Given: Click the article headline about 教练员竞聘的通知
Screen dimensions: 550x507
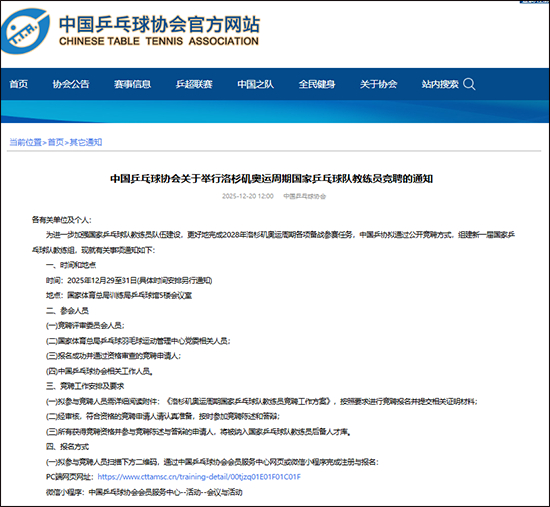Looking at the screenshot, I should (271, 179).
